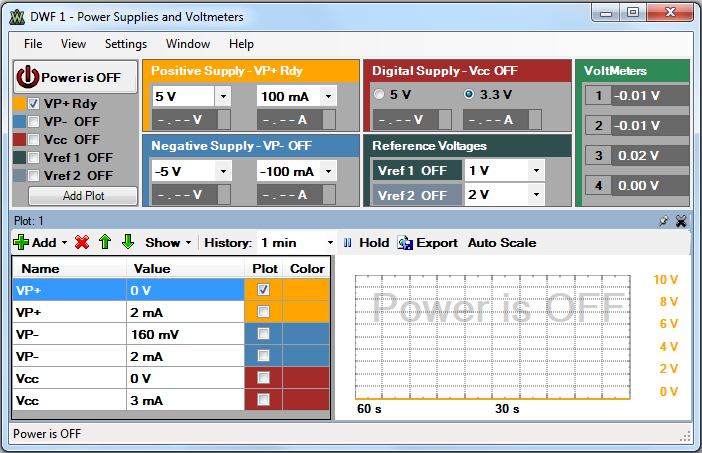The width and height of the screenshot is (702, 453).
Task: Click the green plus Add icon
Action: pyautogui.click(x=21, y=242)
